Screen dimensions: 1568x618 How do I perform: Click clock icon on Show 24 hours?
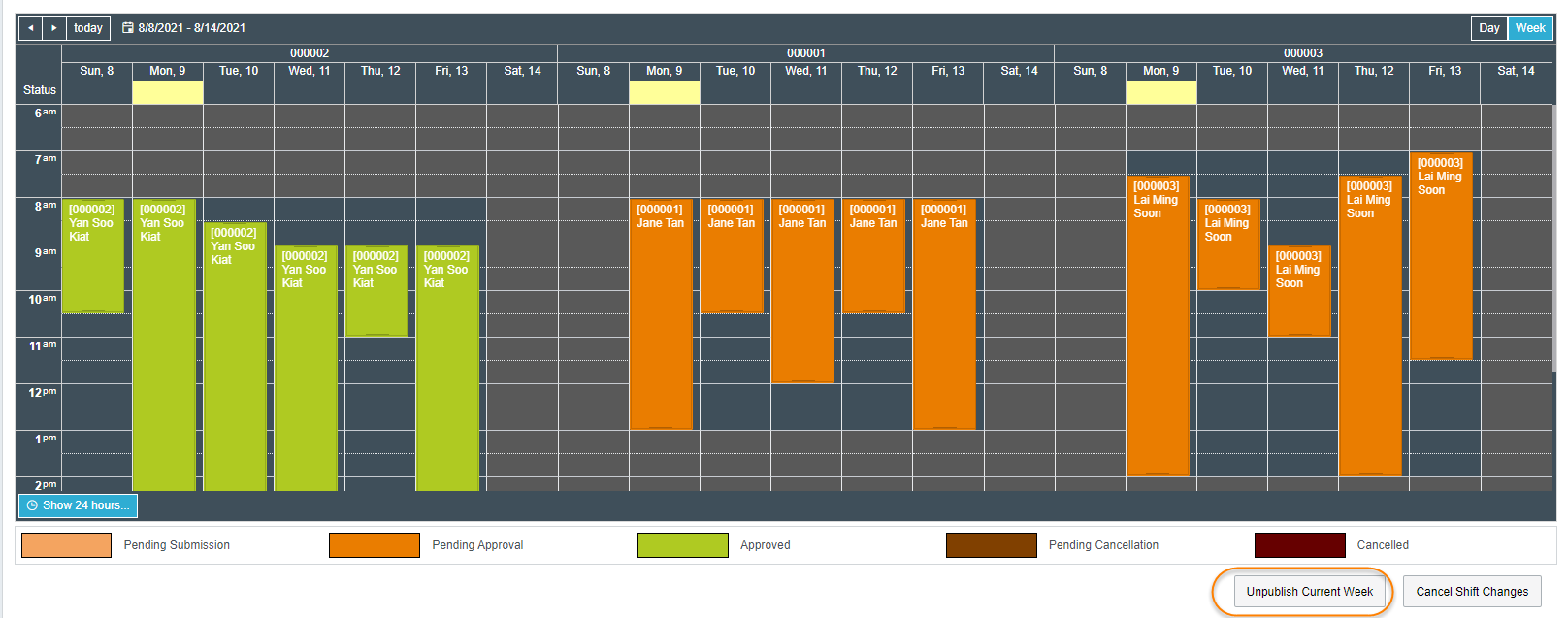pos(32,505)
